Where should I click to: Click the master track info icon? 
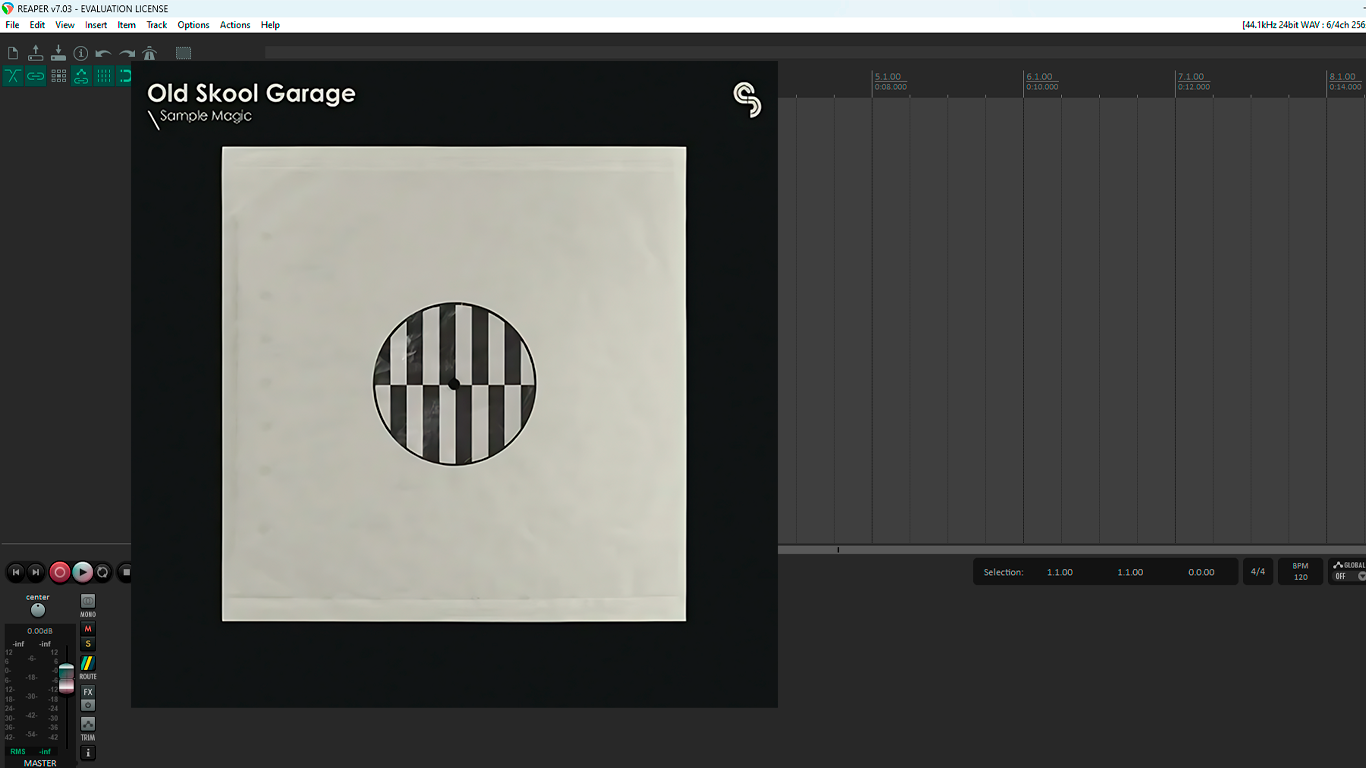point(88,753)
